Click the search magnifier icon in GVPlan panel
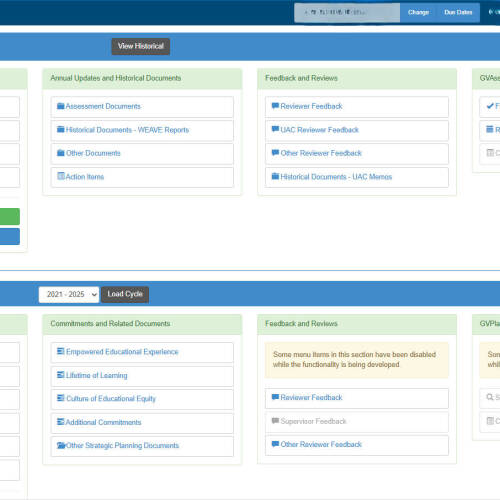The width and height of the screenshot is (500, 500). click(x=490, y=397)
